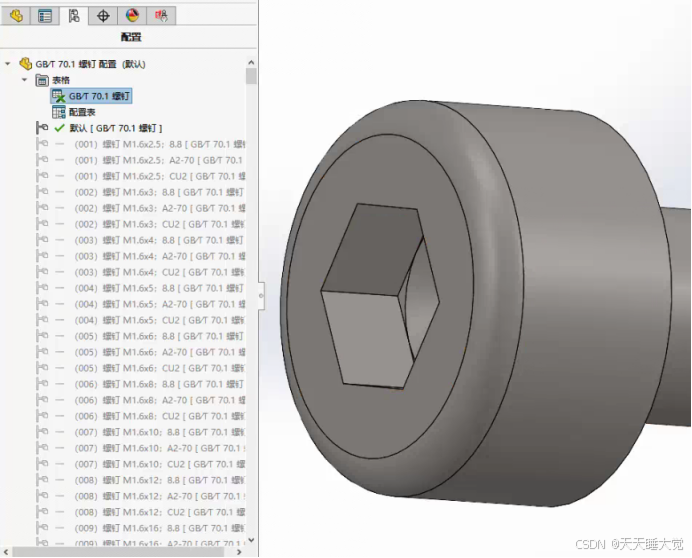Select configuration (001) 螺钉 M1.6x2.5; A2-70
Viewport: 692px width, 558px height.
pyautogui.click(x=158, y=160)
